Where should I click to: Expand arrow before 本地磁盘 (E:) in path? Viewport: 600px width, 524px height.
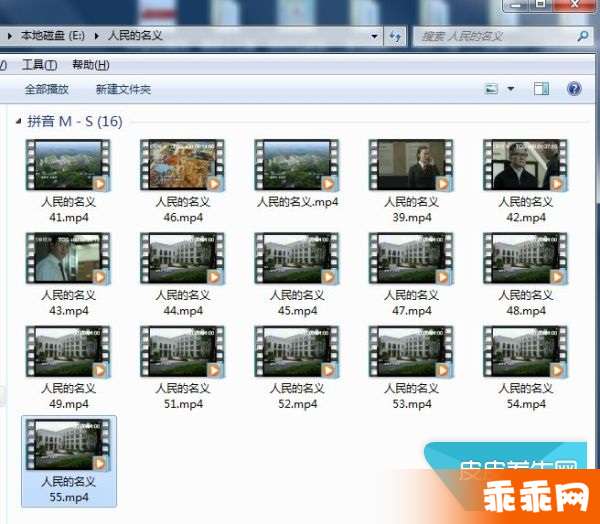click(9, 36)
